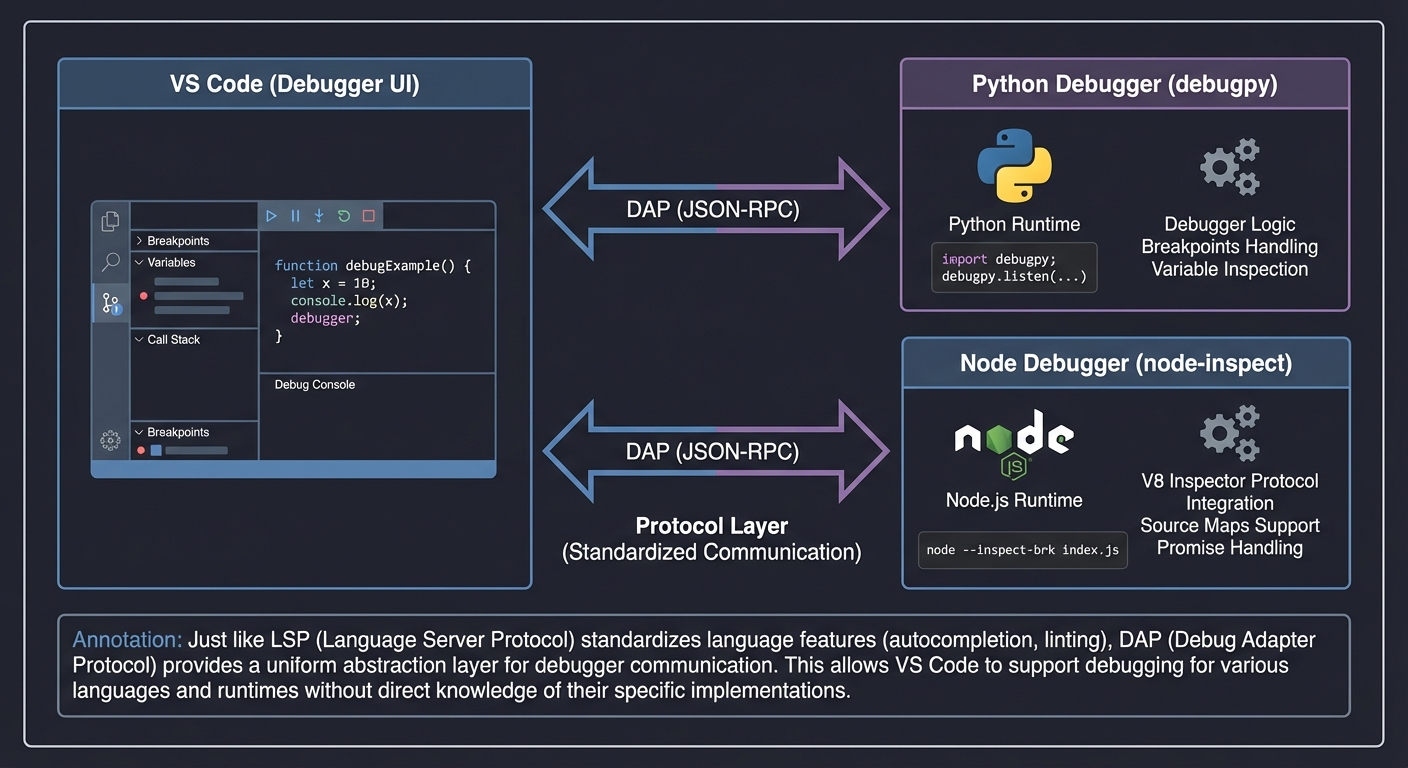Screen dimensions: 1408x768
Task: Open the Explorer sidebar icon
Action: click(110, 220)
